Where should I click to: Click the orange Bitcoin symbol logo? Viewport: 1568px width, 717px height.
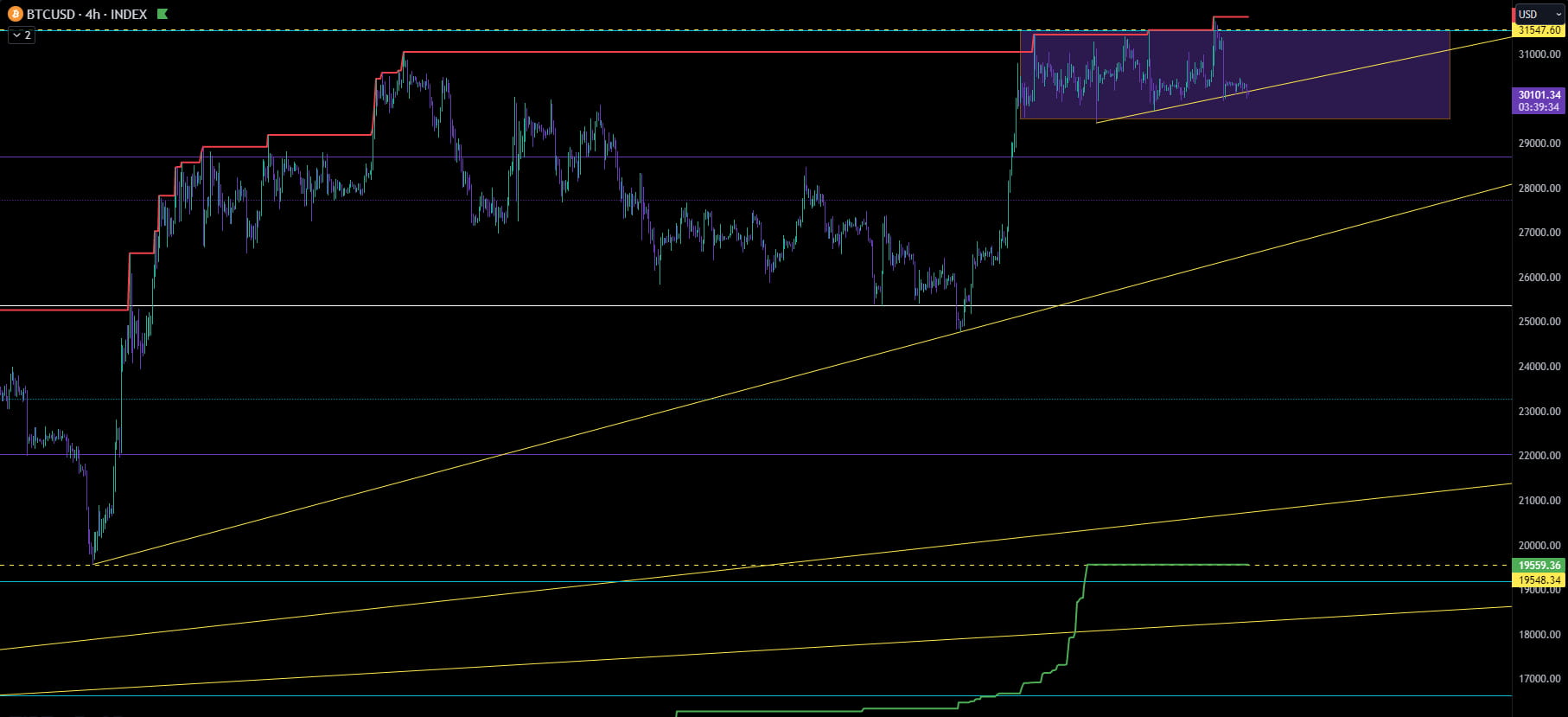click(x=15, y=14)
